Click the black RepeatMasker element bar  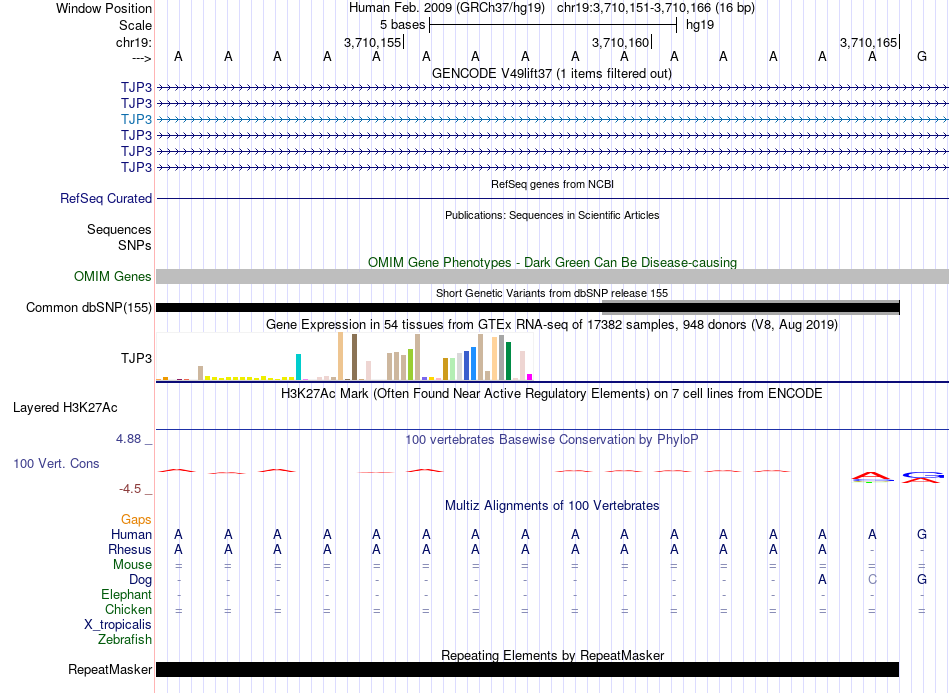click(x=527, y=669)
